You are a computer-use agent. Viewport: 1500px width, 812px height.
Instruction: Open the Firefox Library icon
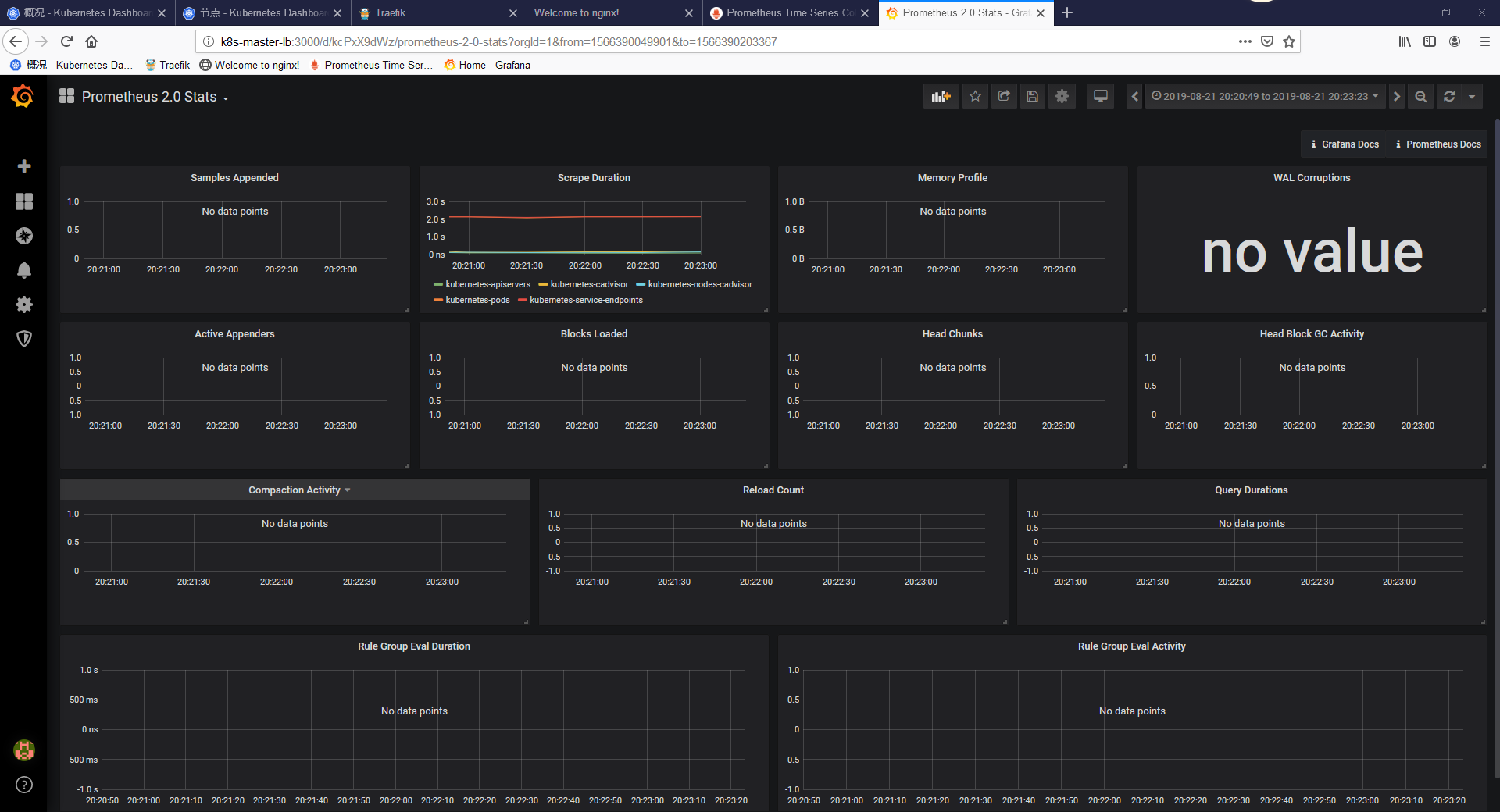point(1405,41)
